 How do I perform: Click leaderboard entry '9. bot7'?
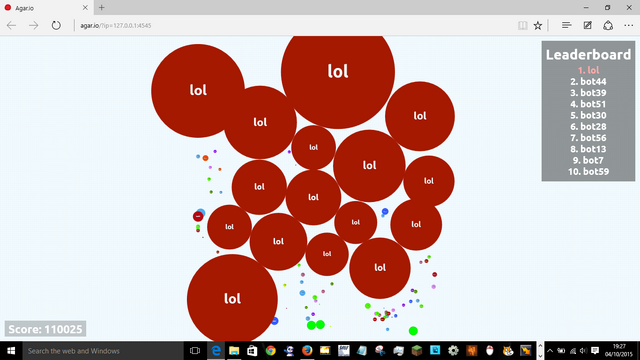(588, 160)
